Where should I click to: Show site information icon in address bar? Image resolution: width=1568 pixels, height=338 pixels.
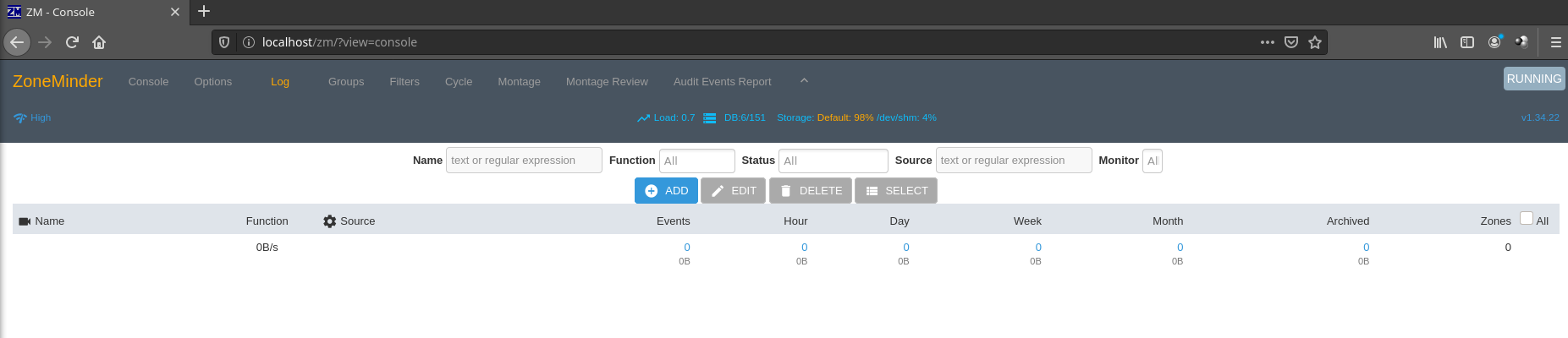click(x=249, y=42)
